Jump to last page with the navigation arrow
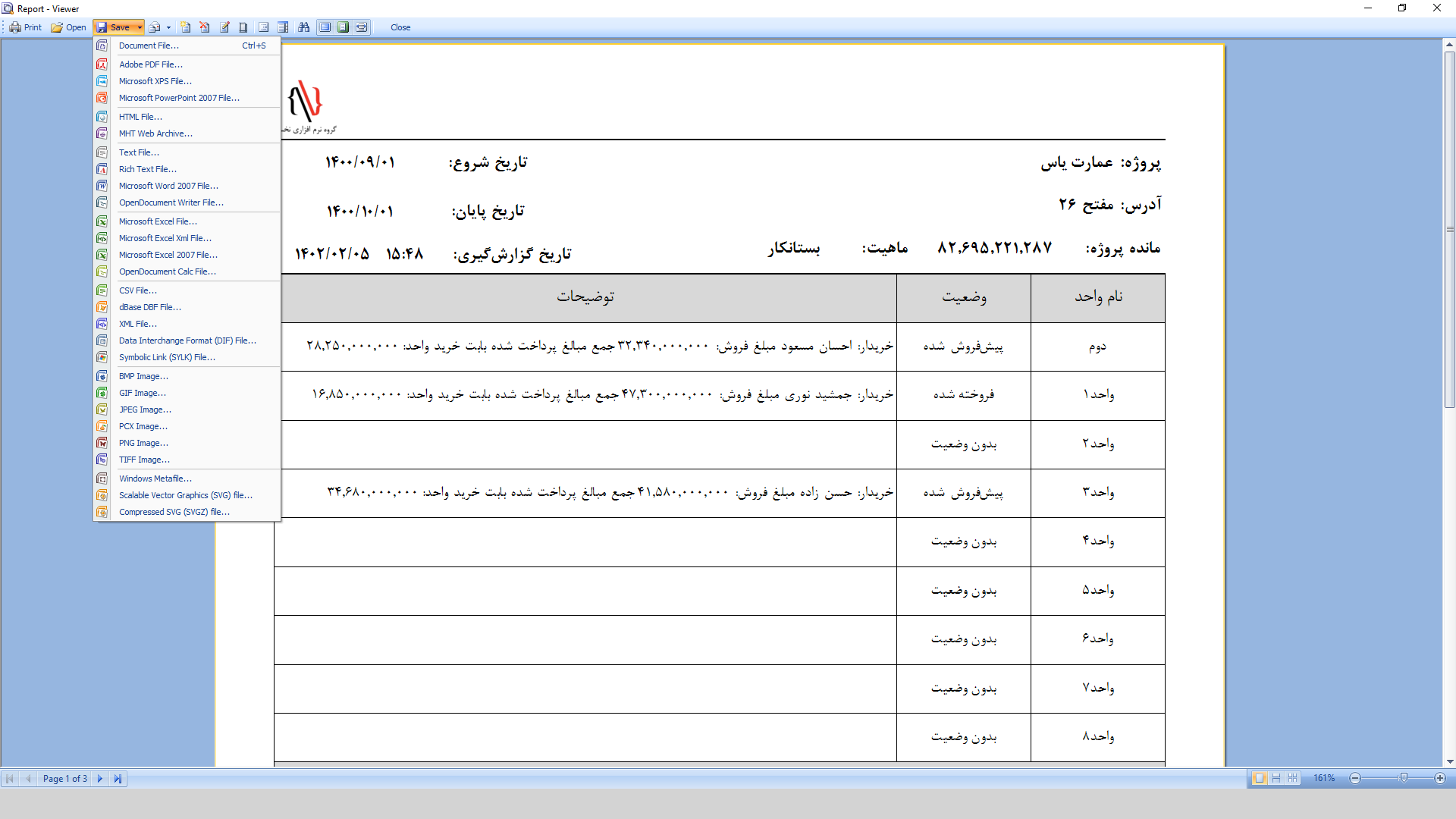The height and width of the screenshot is (819, 1456). 118,779
